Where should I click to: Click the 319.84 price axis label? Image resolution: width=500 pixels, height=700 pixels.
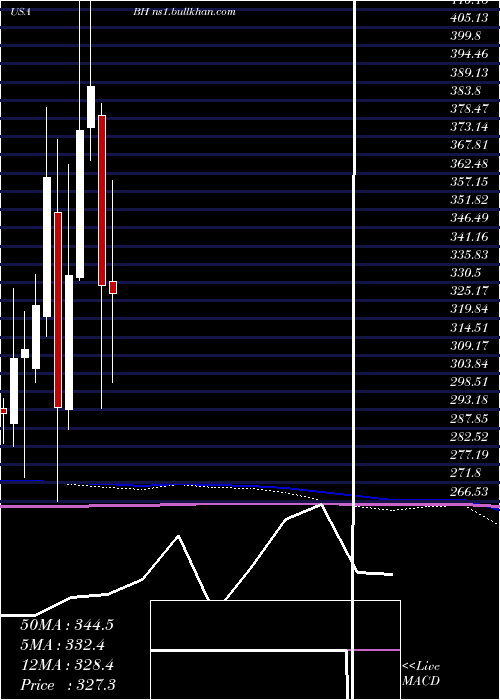pos(469,309)
